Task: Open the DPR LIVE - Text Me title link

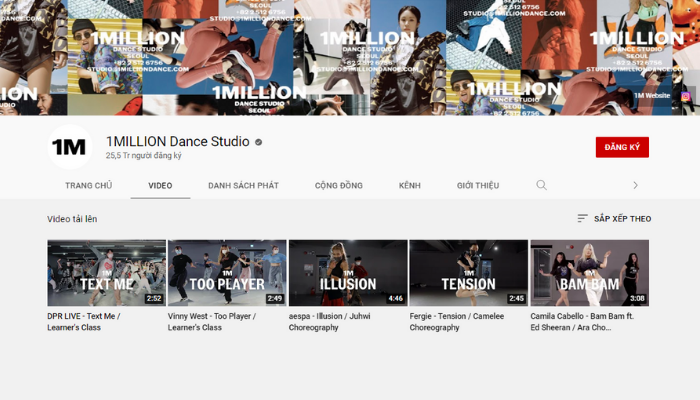Action: (x=84, y=321)
